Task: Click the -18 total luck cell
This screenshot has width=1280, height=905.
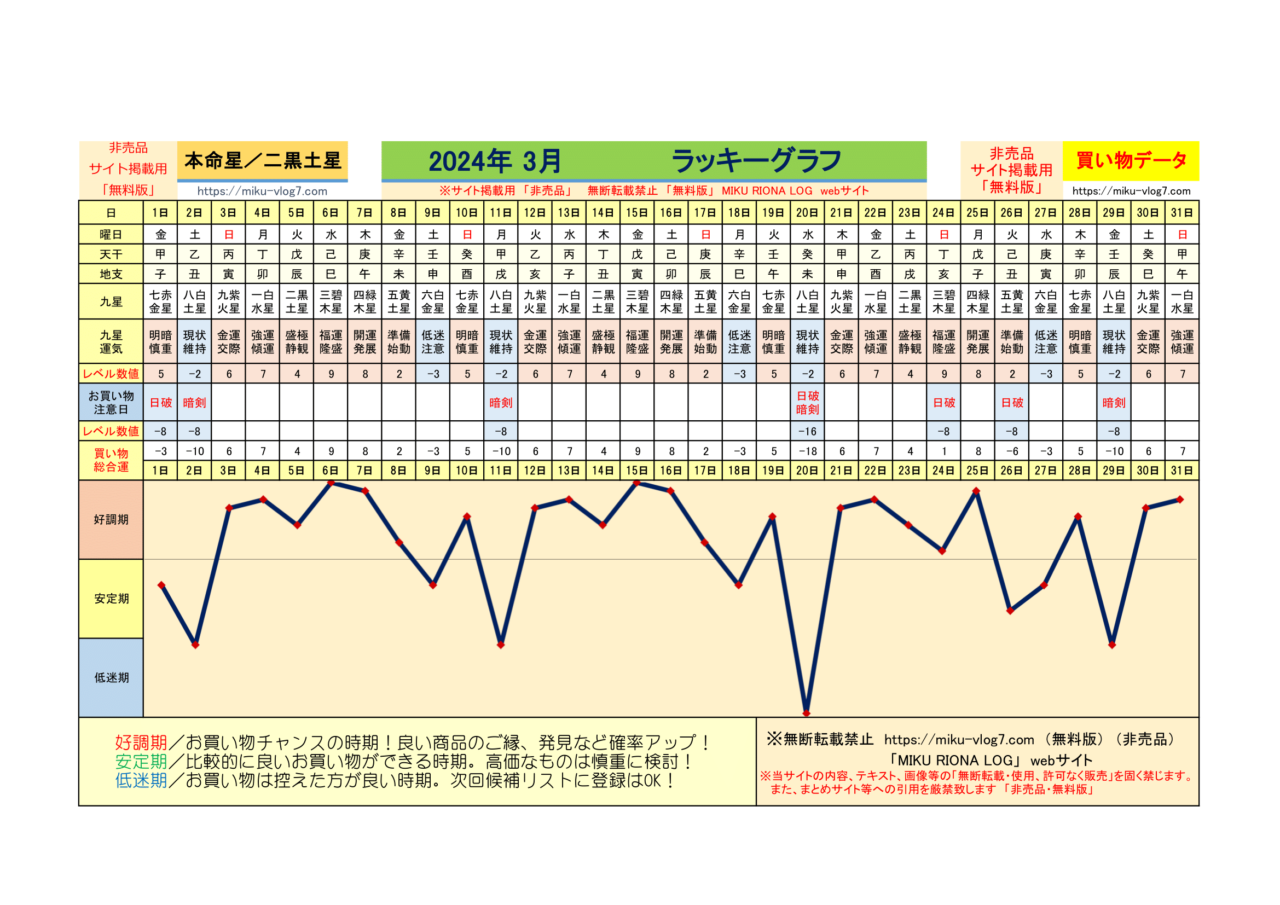Action: 806,451
